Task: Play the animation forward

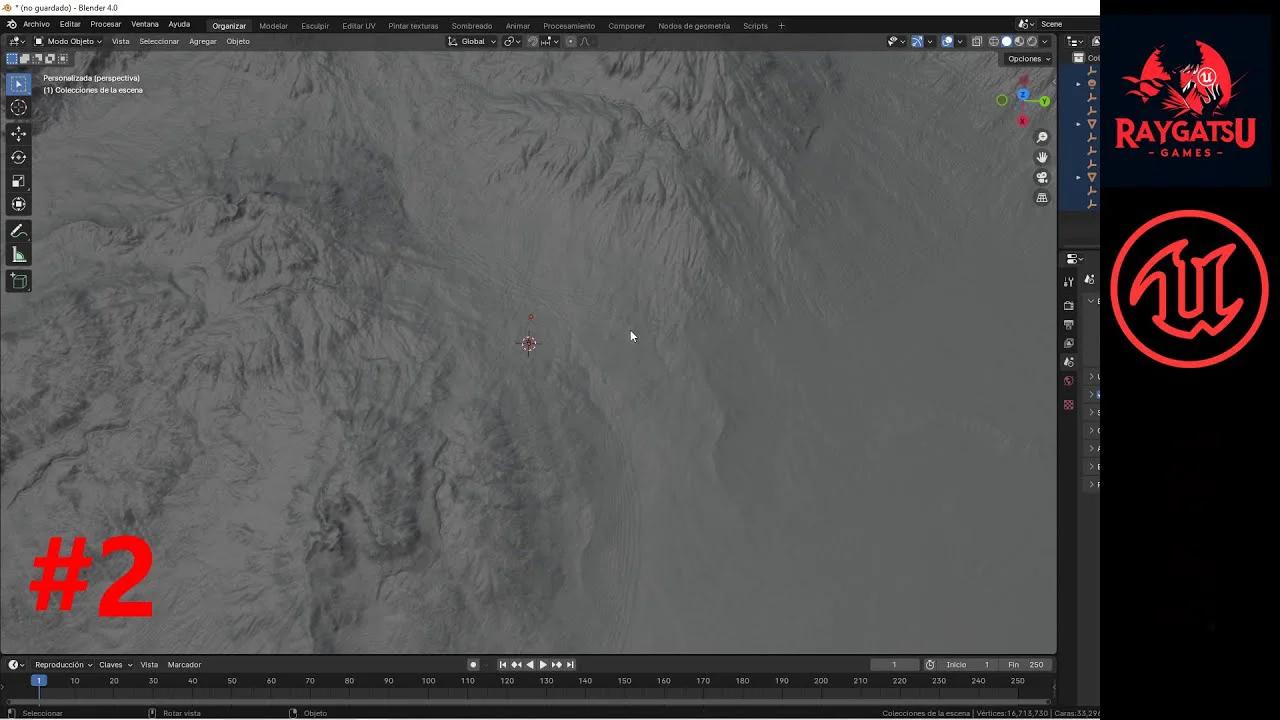Action: click(x=543, y=665)
